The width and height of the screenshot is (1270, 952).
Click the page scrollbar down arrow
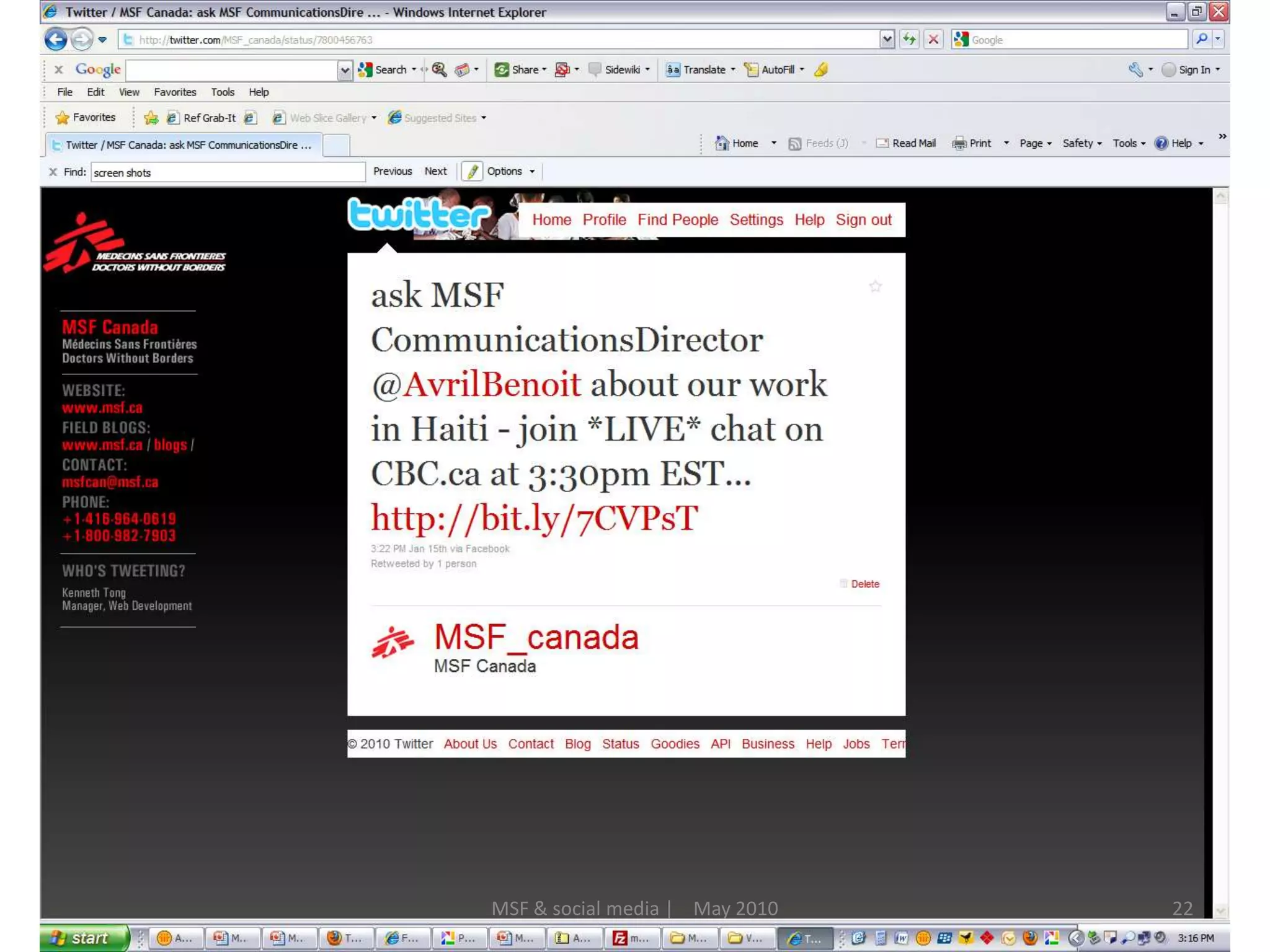click(1220, 910)
